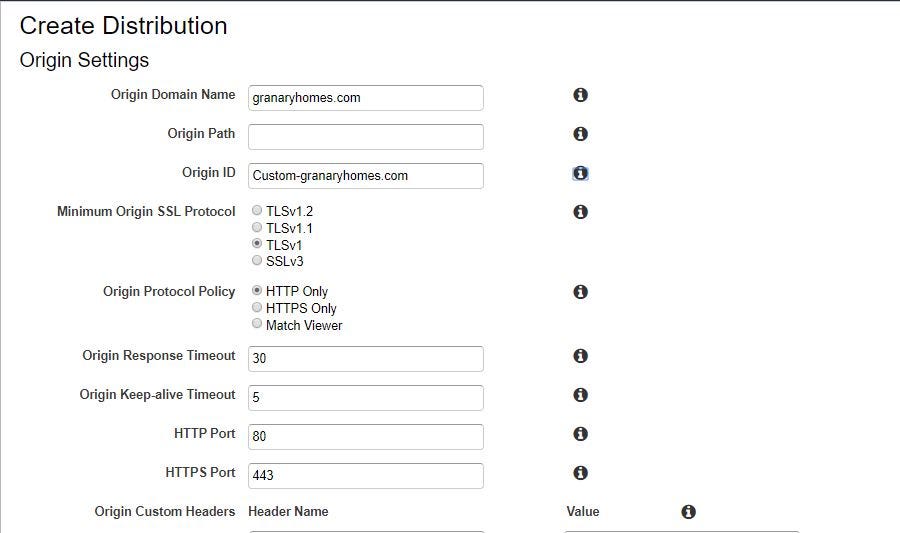Click the 'Header Name' column label
900x533 pixels.
click(288, 511)
